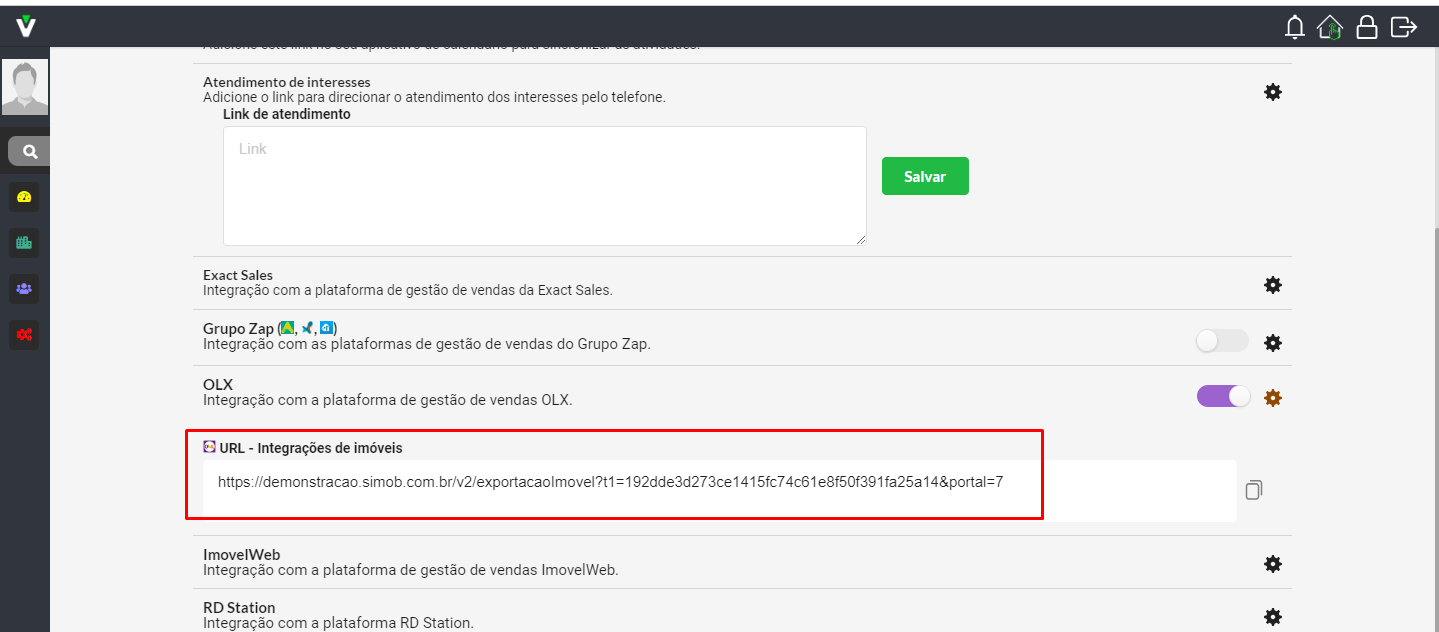1439x632 pixels.
Task: Open the yellow dashboard gauge in sidebar
Action: click(25, 197)
